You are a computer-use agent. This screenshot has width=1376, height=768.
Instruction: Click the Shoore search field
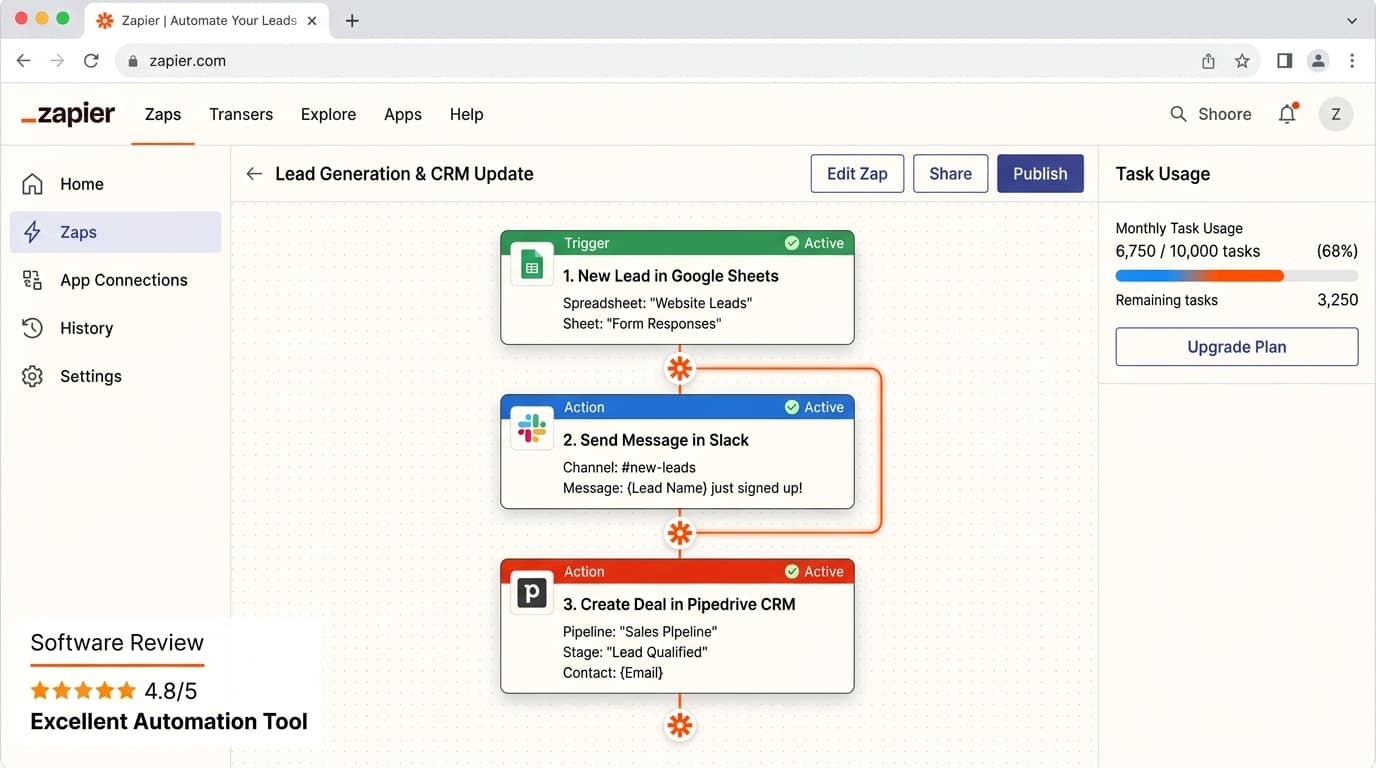1211,114
